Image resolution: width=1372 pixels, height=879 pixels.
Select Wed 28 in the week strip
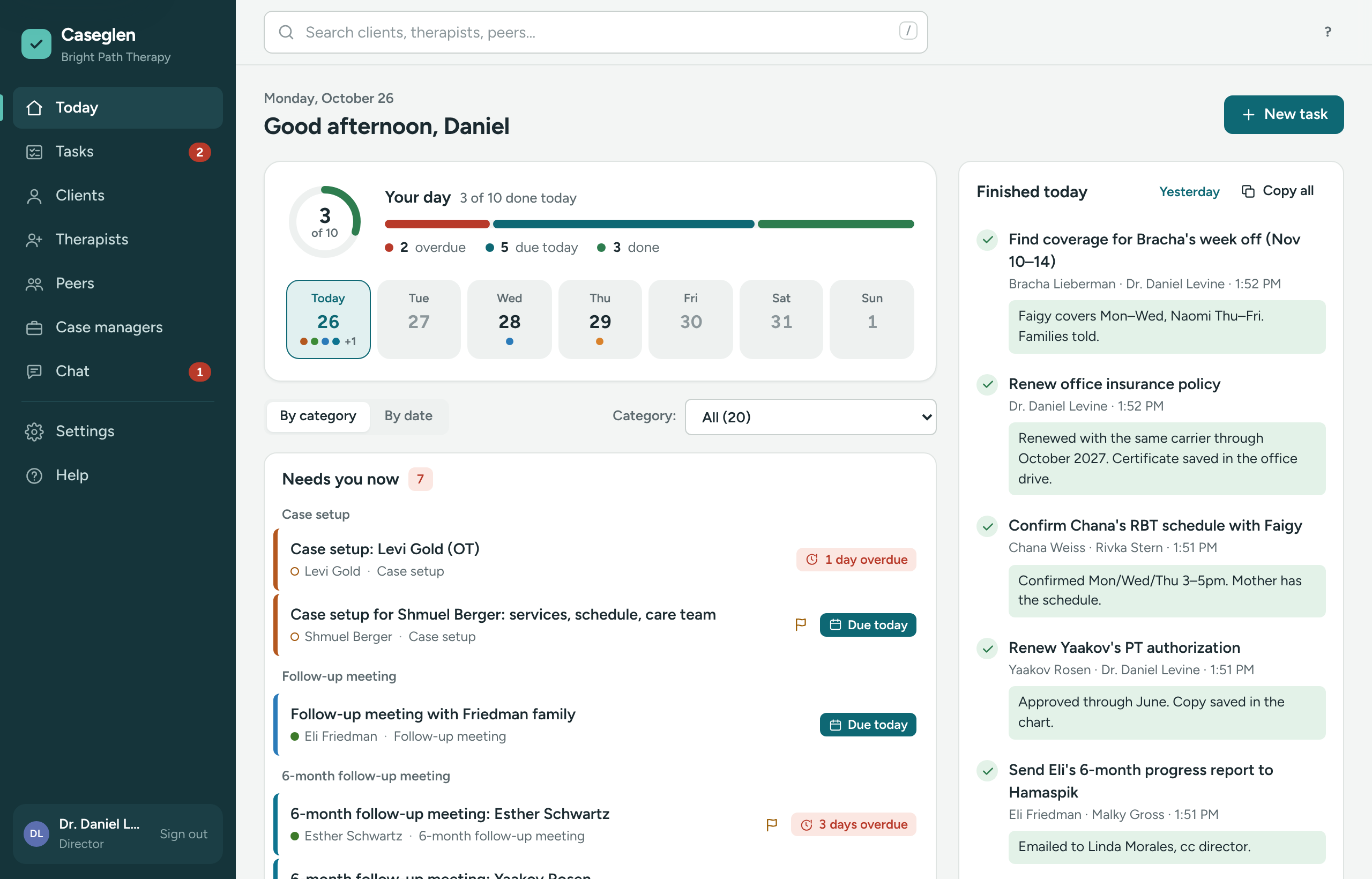(x=509, y=319)
